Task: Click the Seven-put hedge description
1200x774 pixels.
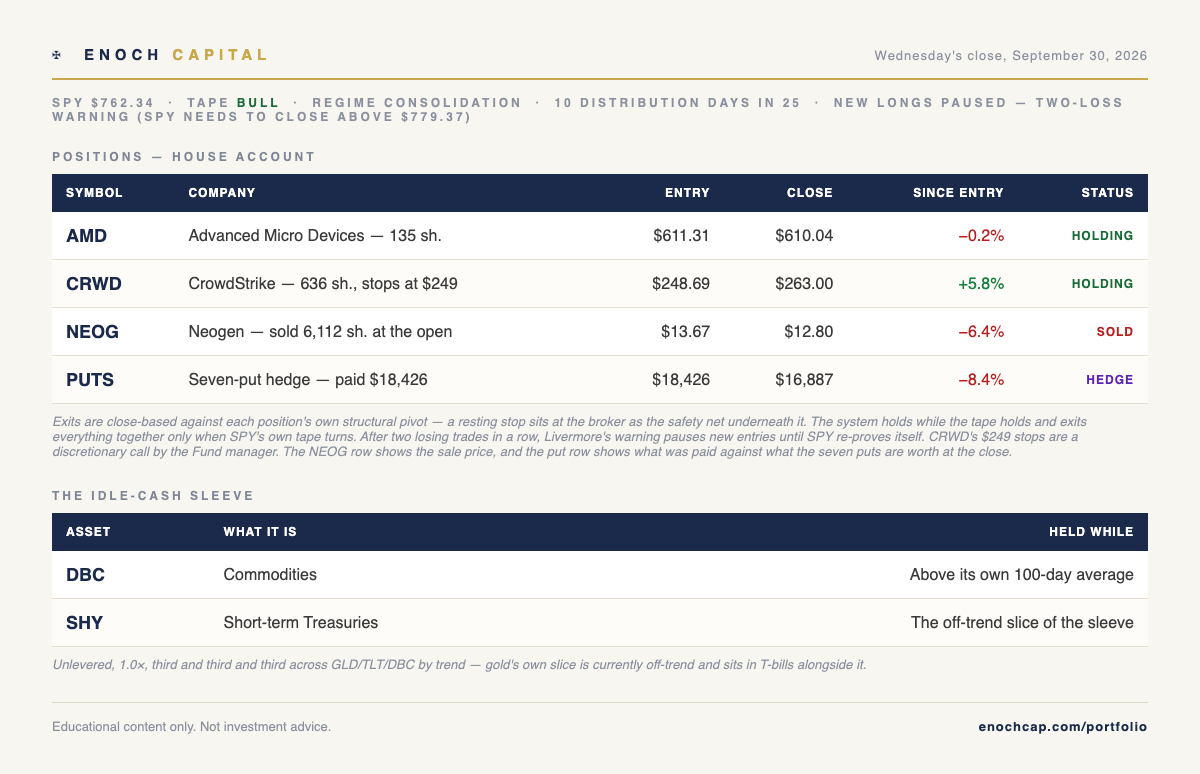Action: (x=308, y=380)
